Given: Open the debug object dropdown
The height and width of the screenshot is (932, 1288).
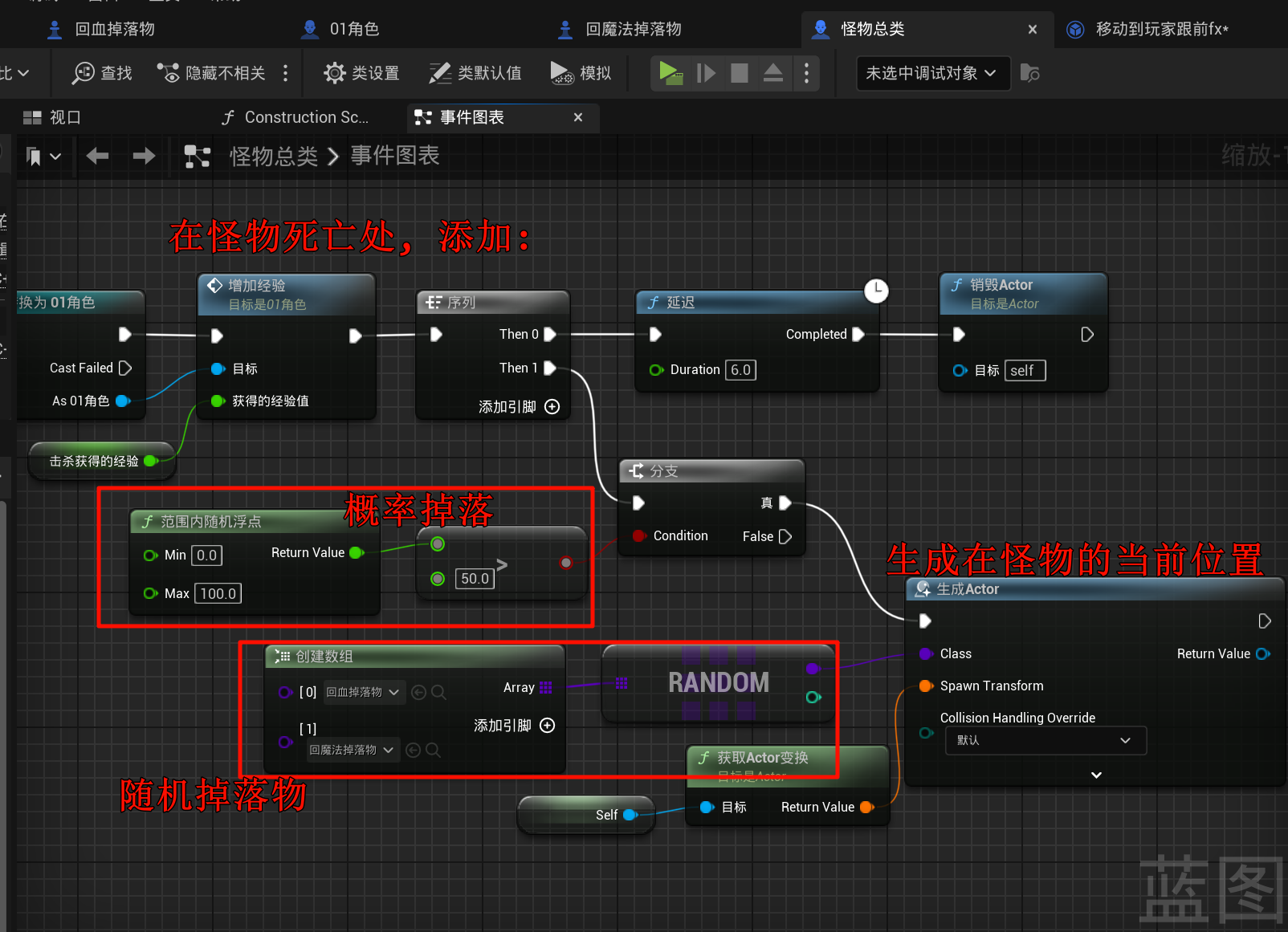Looking at the screenshot, I should 930,73.
